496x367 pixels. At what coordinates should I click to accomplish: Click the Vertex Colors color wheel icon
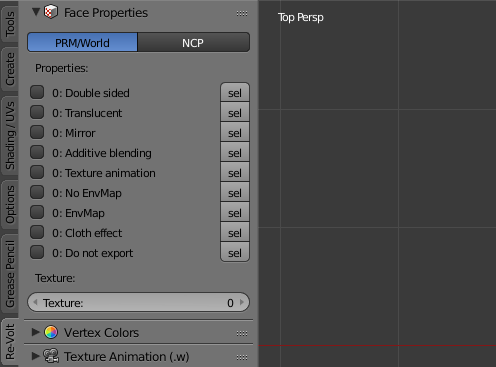51,332
